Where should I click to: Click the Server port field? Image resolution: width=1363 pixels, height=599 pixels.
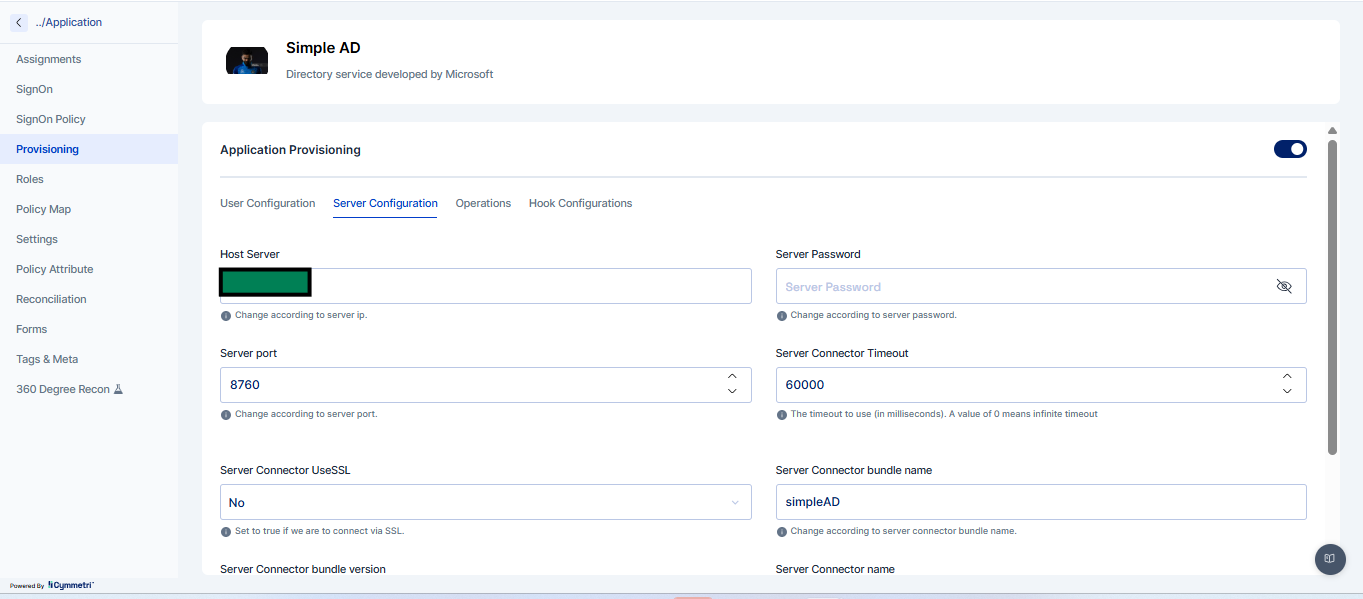(x=485, y=385)
